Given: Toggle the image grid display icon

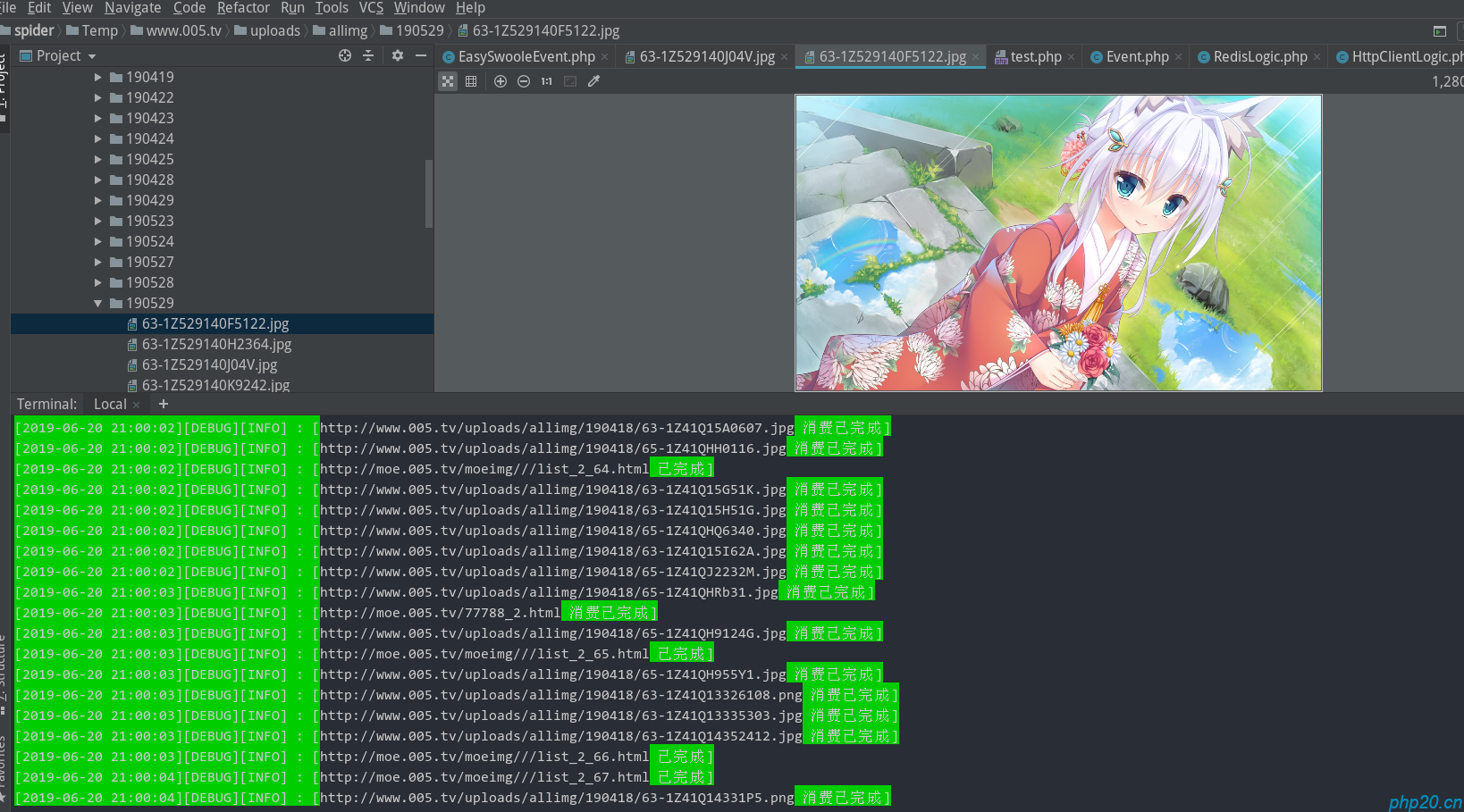Looking at the screenshot, I should (471, 81).
